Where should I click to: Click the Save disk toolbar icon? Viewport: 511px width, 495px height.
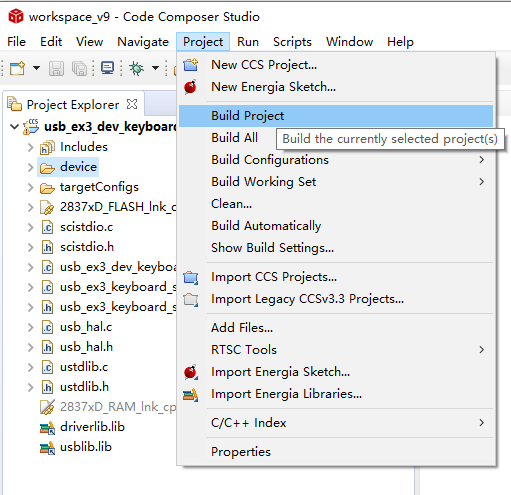tap(56, 68)
